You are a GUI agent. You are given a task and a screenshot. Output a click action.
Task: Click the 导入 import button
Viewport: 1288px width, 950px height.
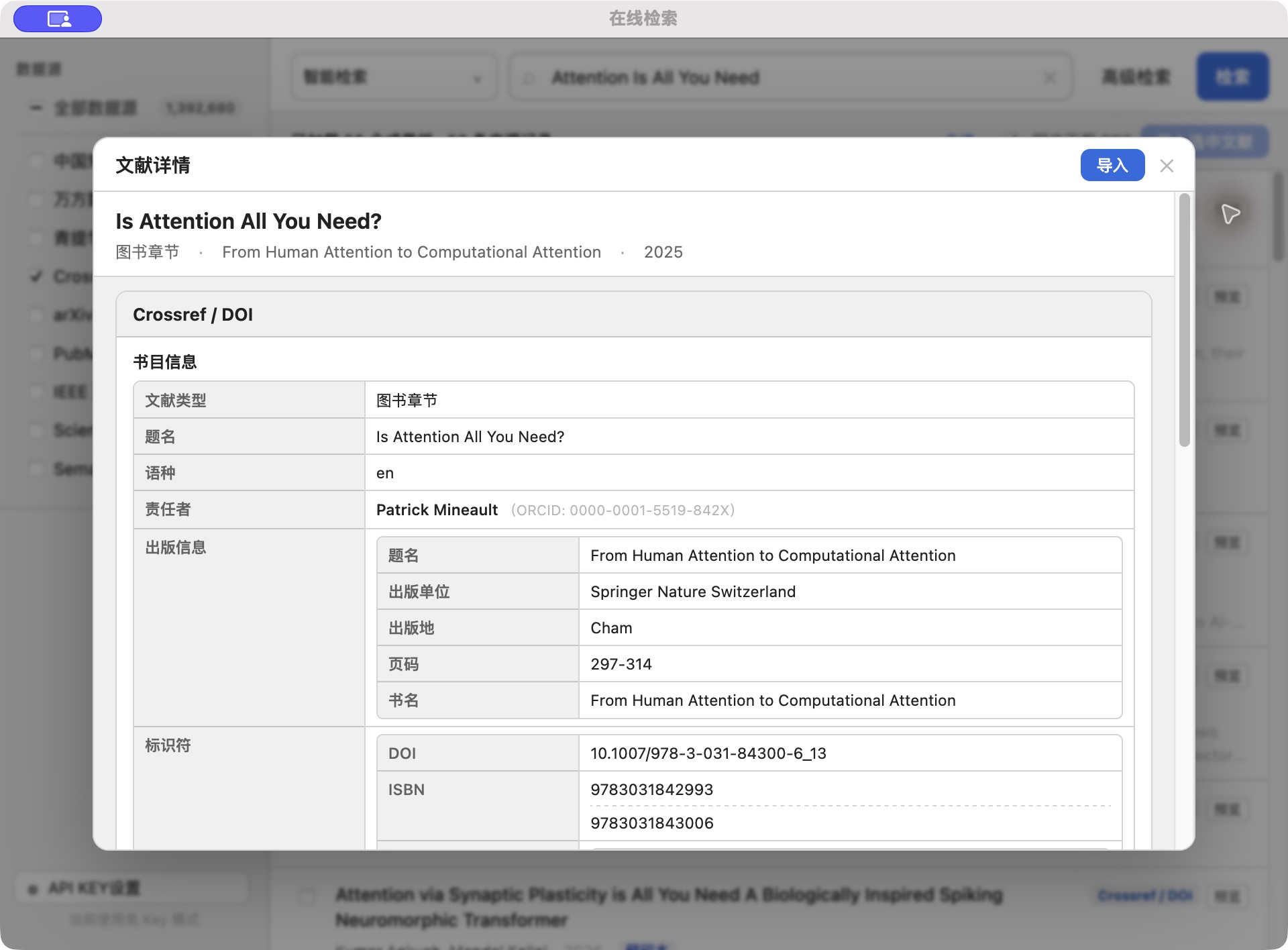click(1112, 165)
